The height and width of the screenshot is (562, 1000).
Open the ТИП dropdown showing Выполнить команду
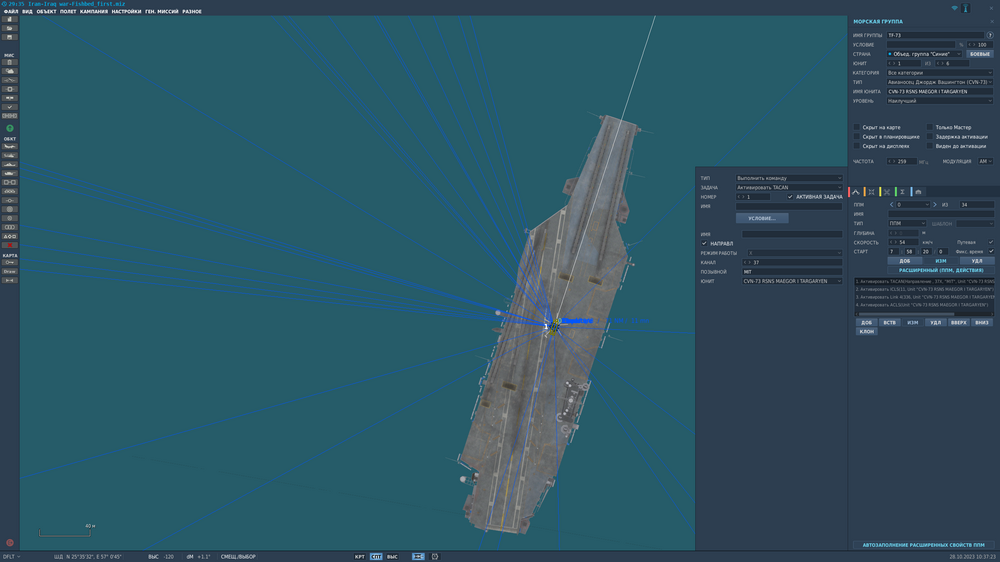[x=789, y=178]
